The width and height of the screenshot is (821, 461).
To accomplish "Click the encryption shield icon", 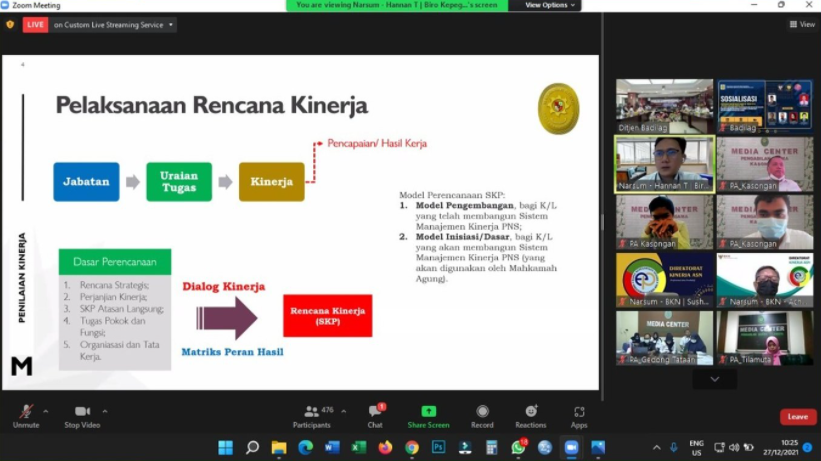I will pyautogui.click(x=10, y=24).
